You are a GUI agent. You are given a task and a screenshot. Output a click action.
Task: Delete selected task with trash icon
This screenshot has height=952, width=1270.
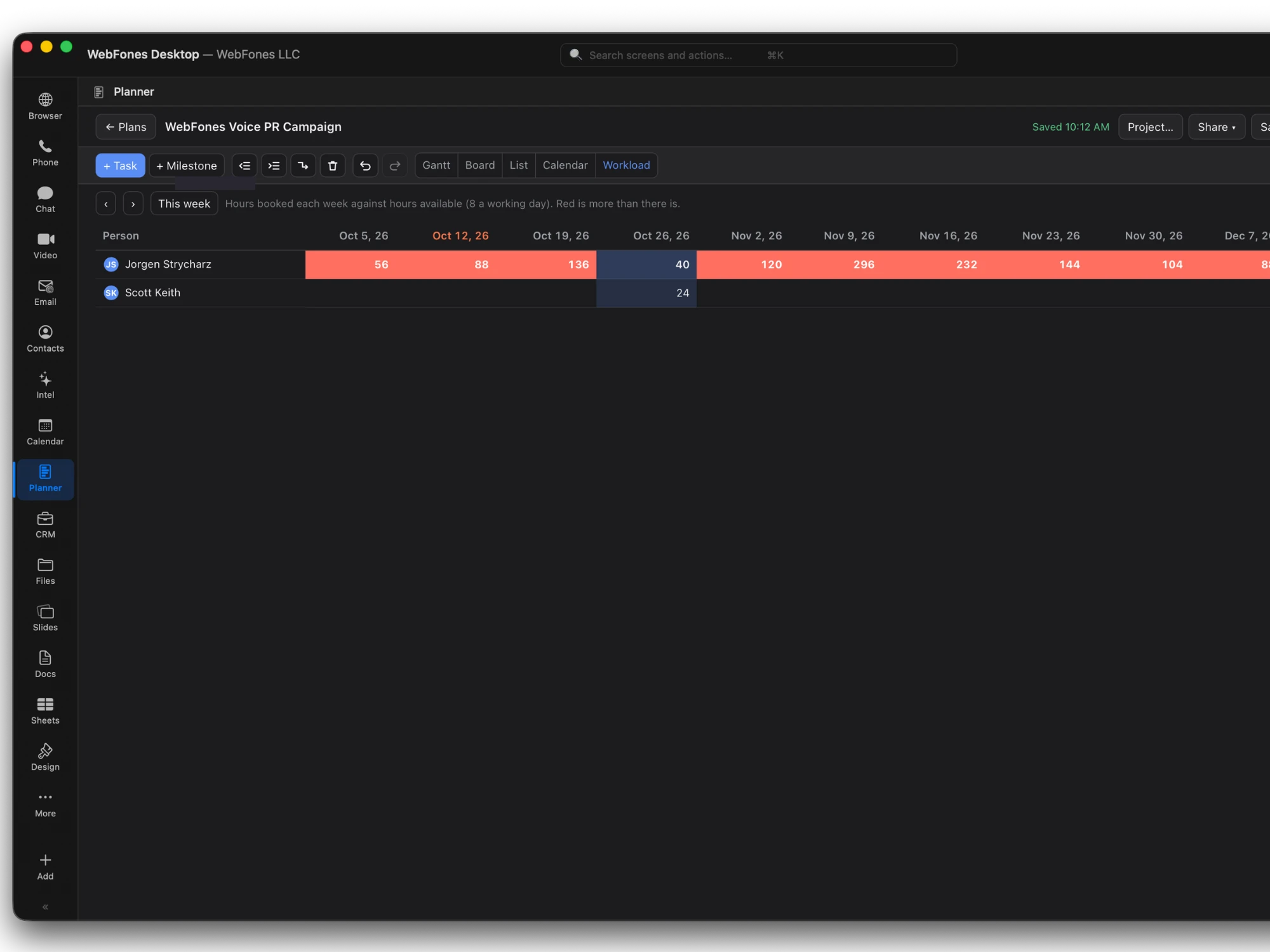(332, 166)
